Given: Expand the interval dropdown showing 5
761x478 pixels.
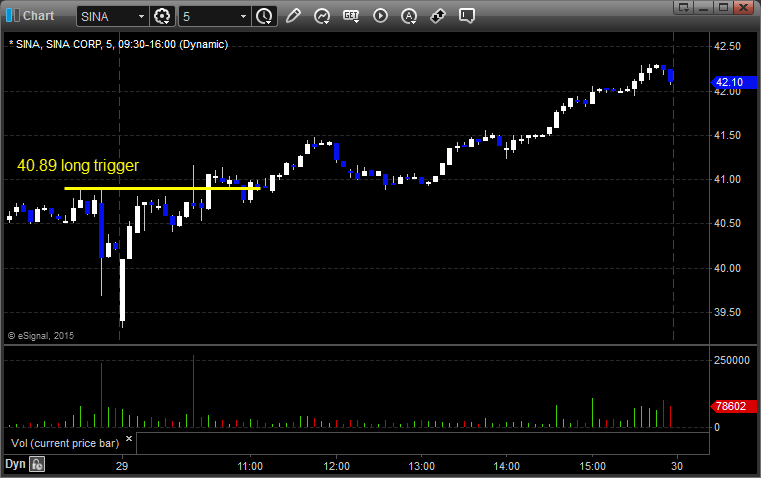Looking at the screenshot, I should point(243,16).
